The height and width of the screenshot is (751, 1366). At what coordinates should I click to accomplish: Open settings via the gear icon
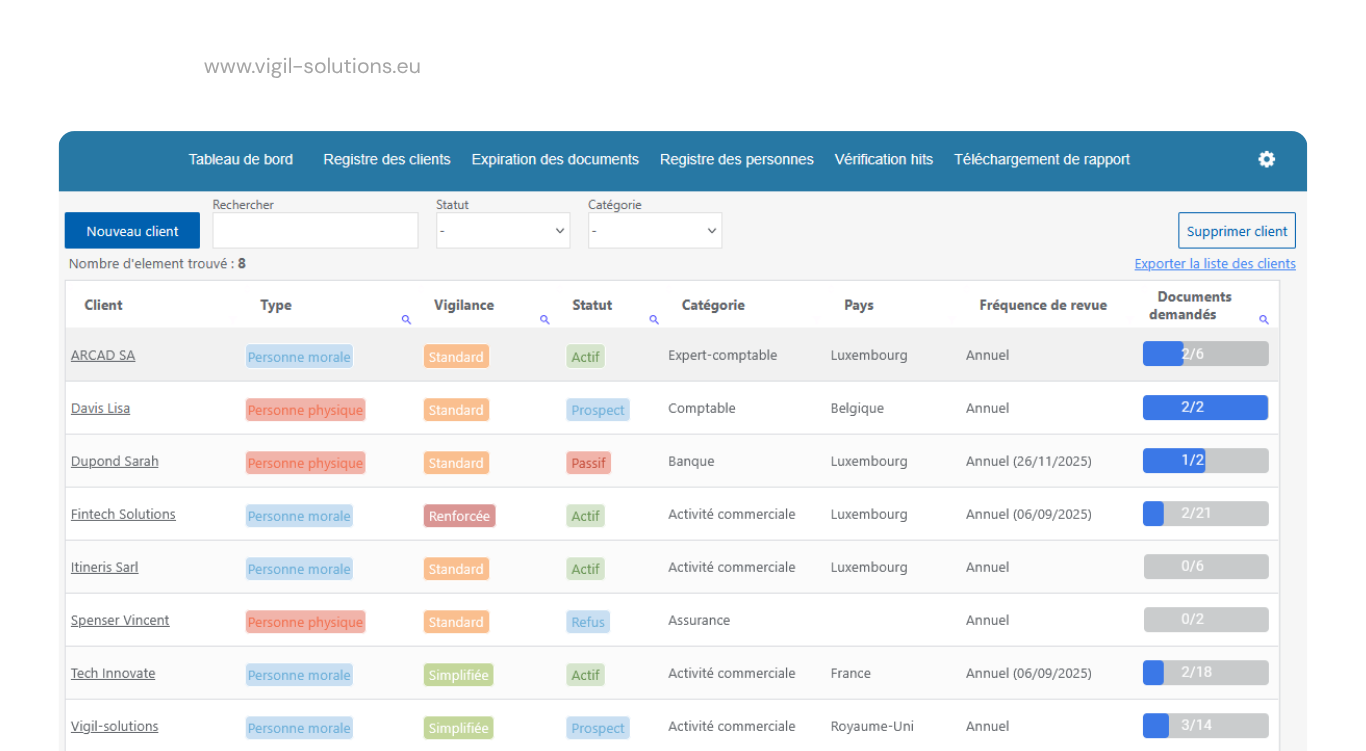(x=1266, y=159)
